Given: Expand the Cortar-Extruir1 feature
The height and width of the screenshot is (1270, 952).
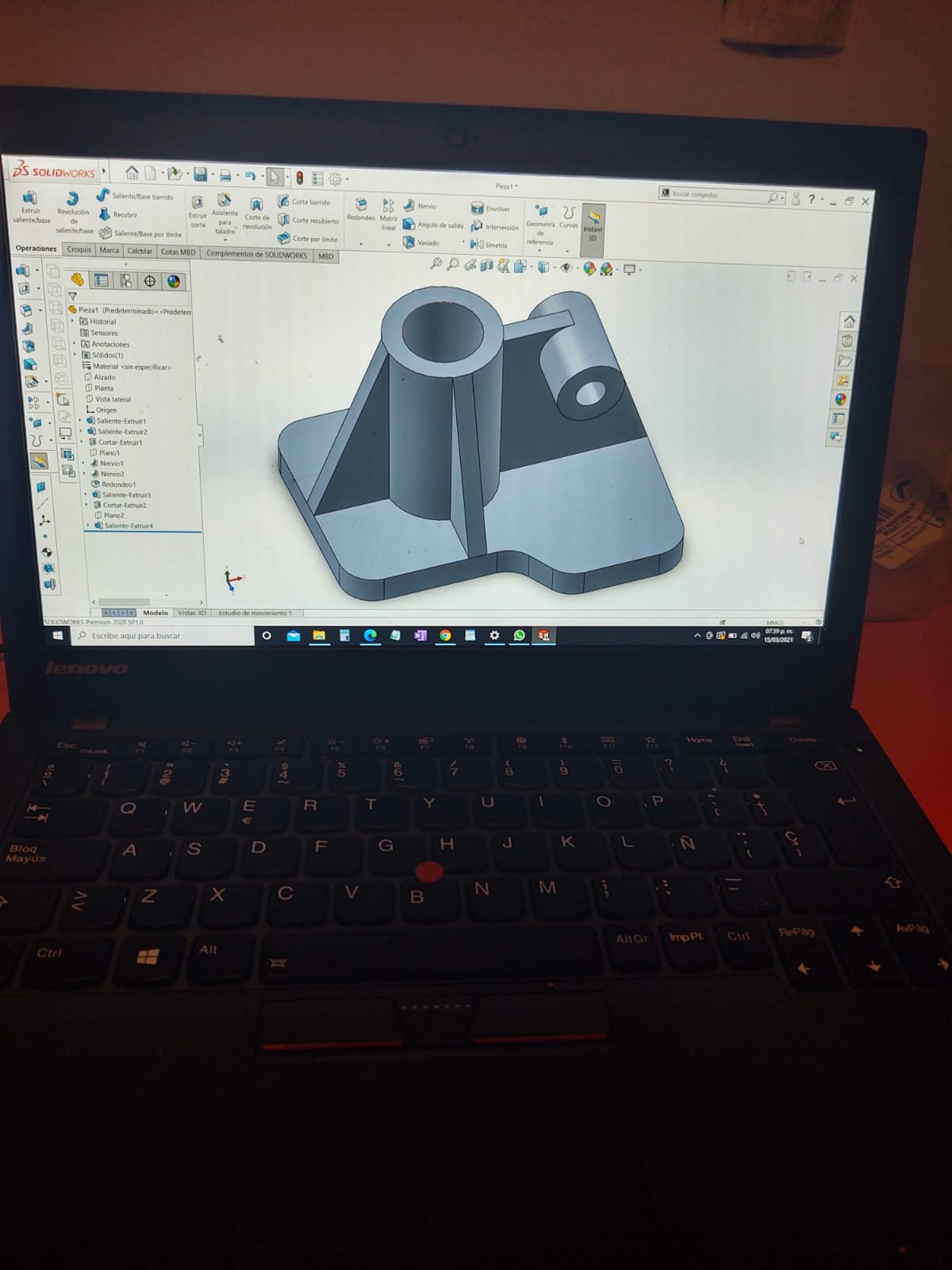Looking at the screenshot, I should 81,441.
